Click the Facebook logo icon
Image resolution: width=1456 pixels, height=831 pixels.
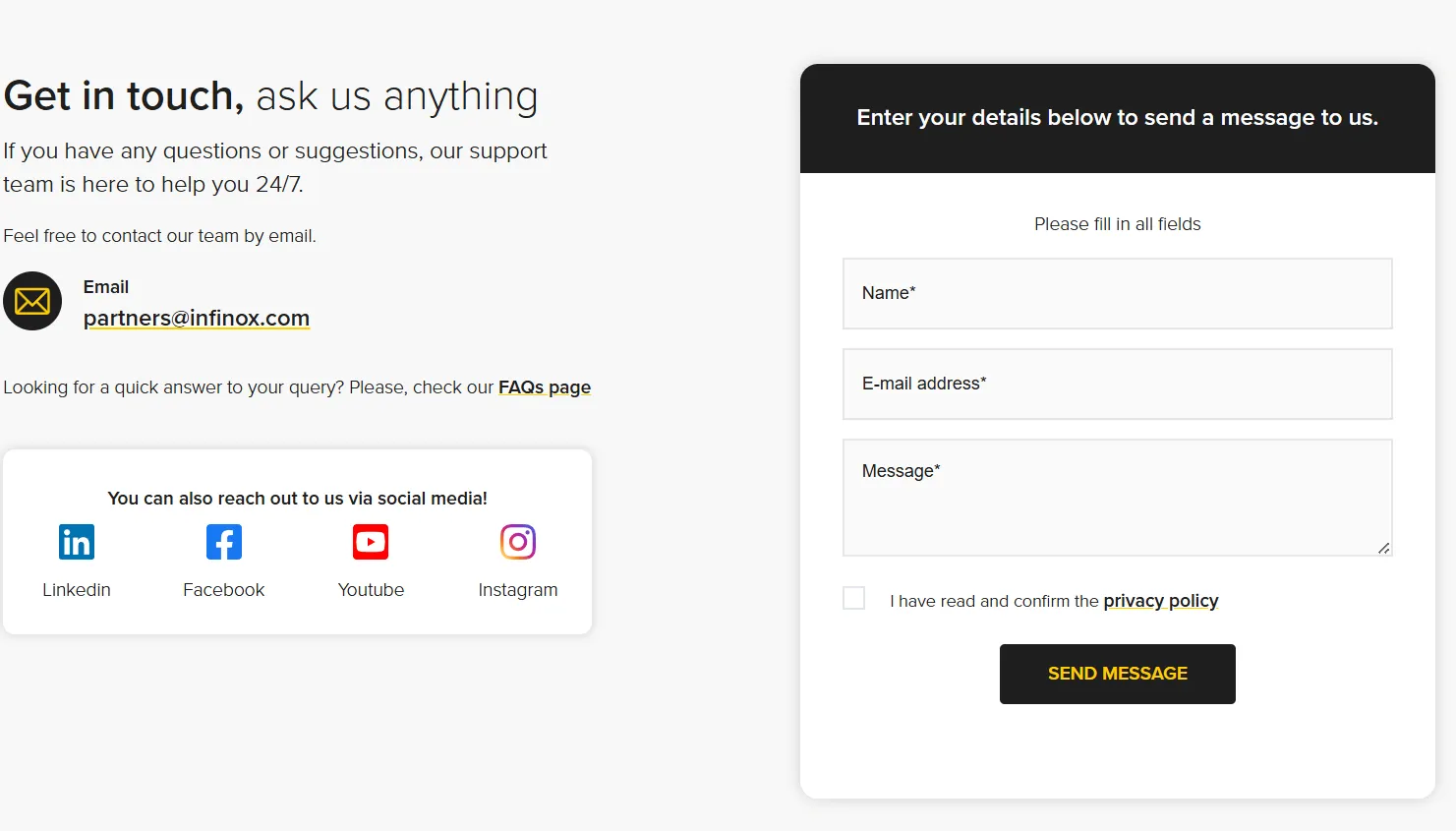pos(224,542)
